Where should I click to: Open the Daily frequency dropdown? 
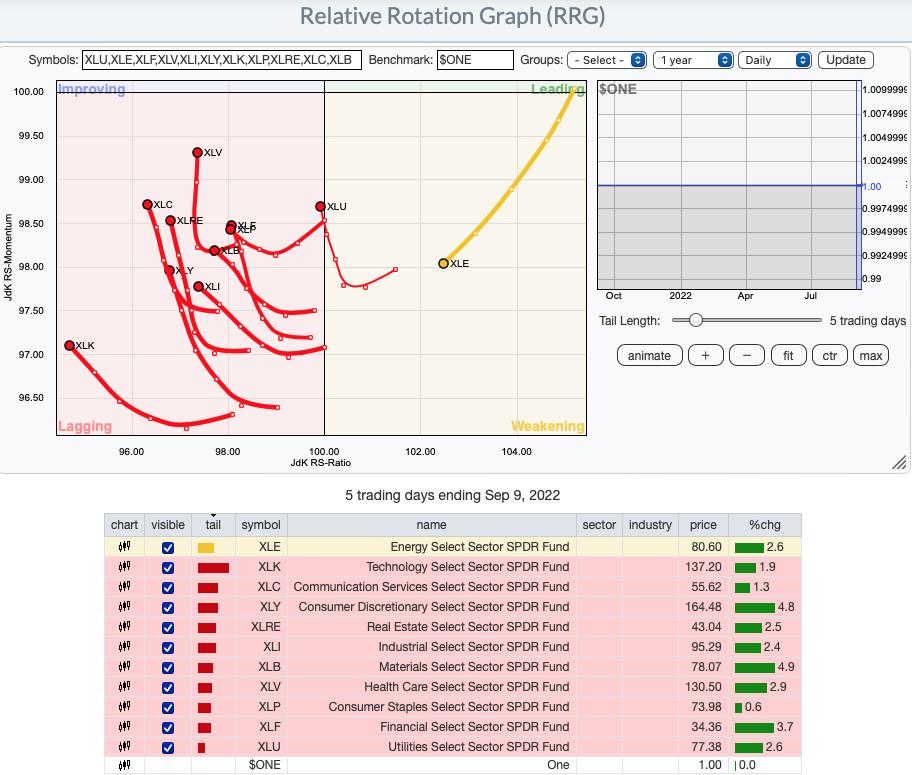click(x=774, y=60)
